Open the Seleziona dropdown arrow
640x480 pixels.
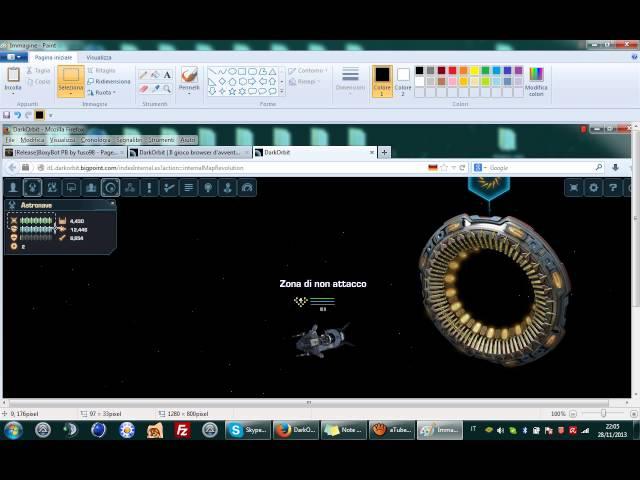coord(71,94)
